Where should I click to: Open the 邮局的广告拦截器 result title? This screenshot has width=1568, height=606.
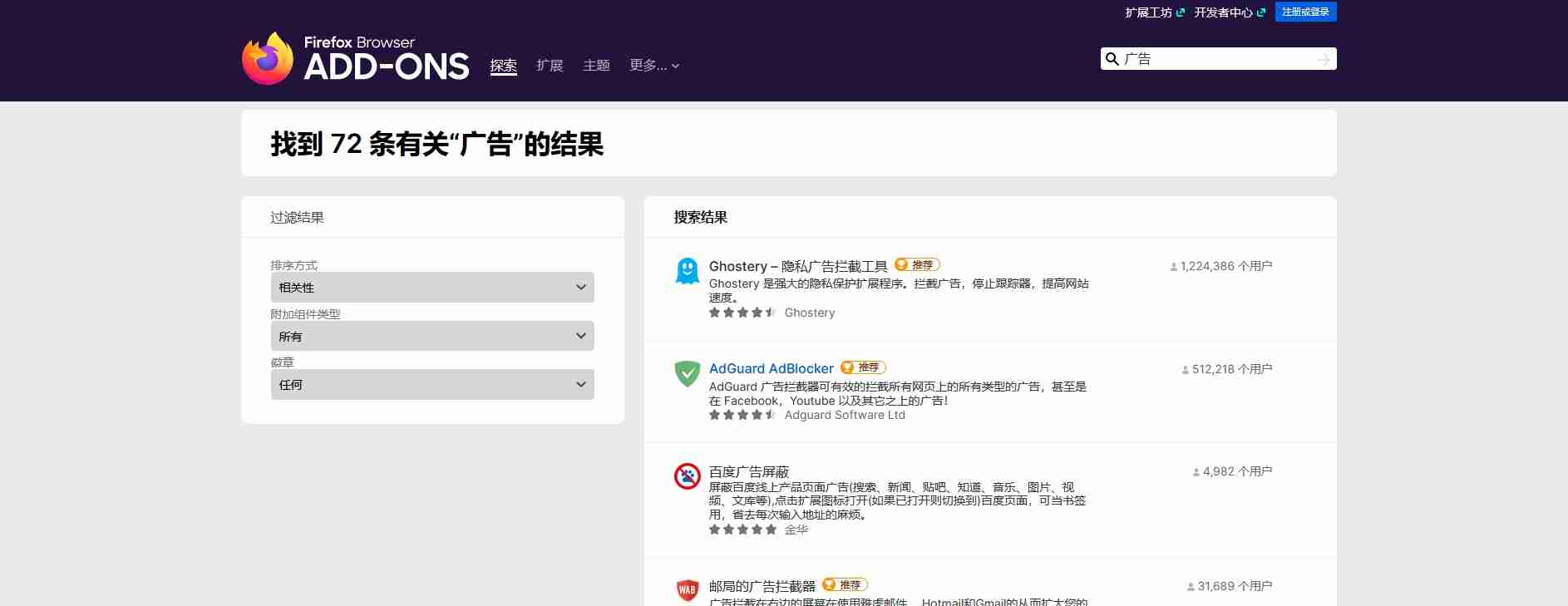(x=762, y=586)
